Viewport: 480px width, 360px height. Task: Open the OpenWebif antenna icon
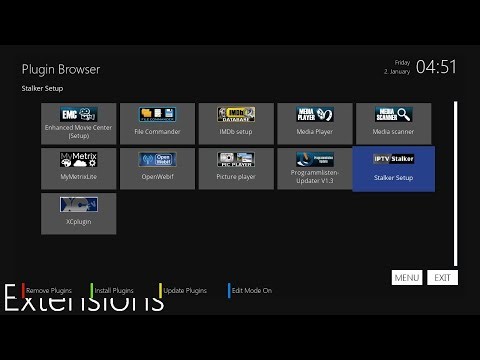pos(157,159)
